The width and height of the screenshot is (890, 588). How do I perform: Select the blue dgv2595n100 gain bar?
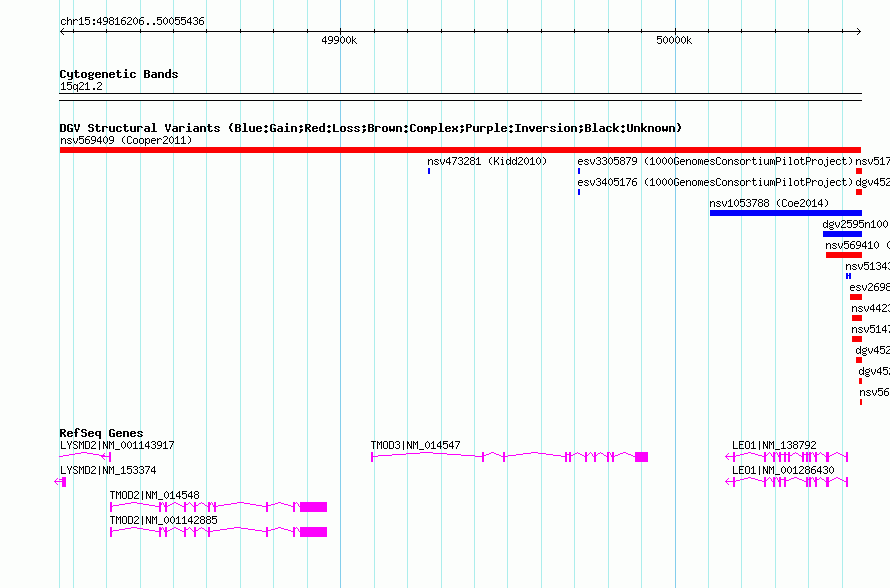coord(842,234)
